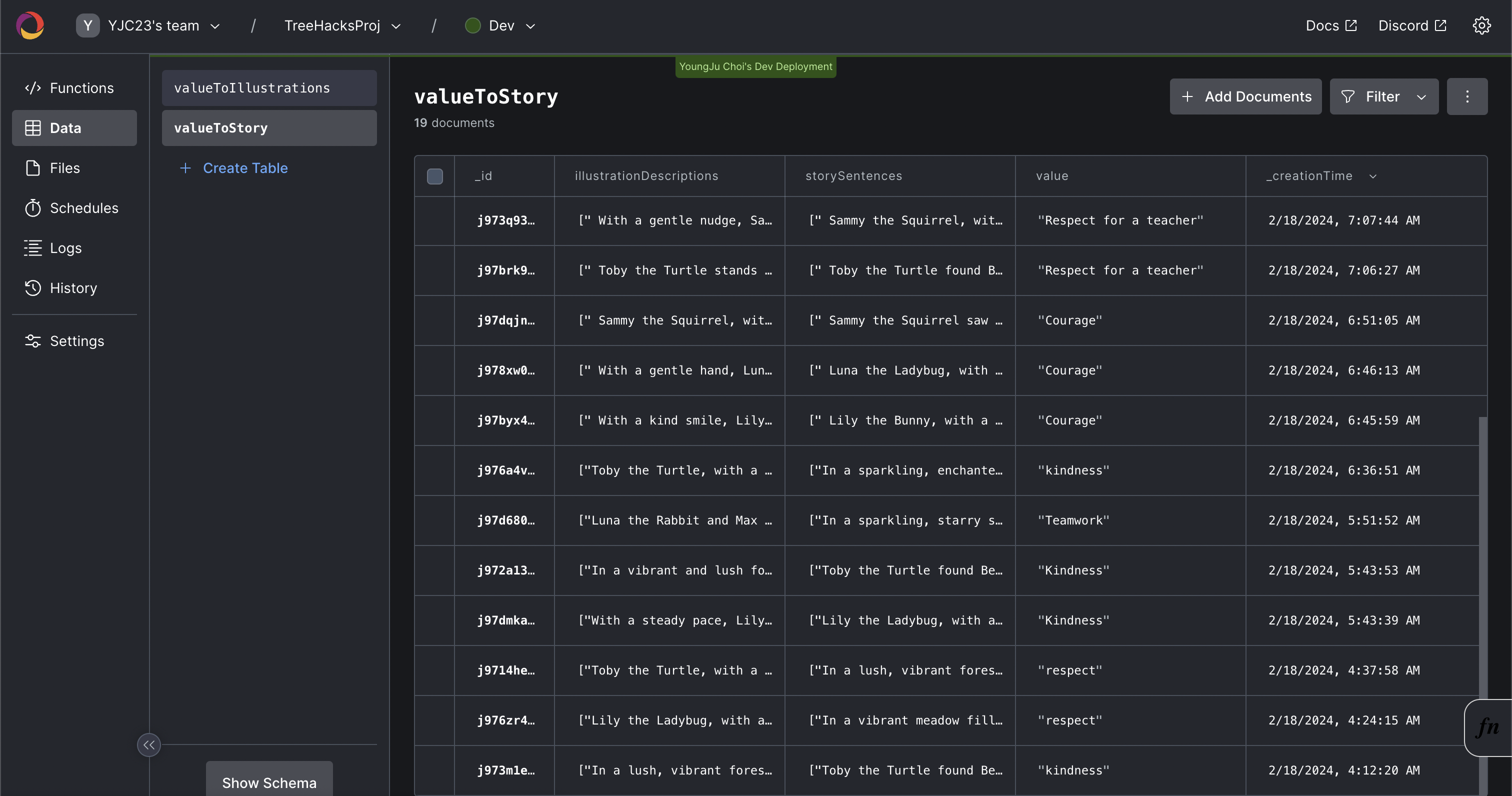Toggle the select-all checkbox in table header
Viewport: 1512px width, 796px height.
point(434,176)
